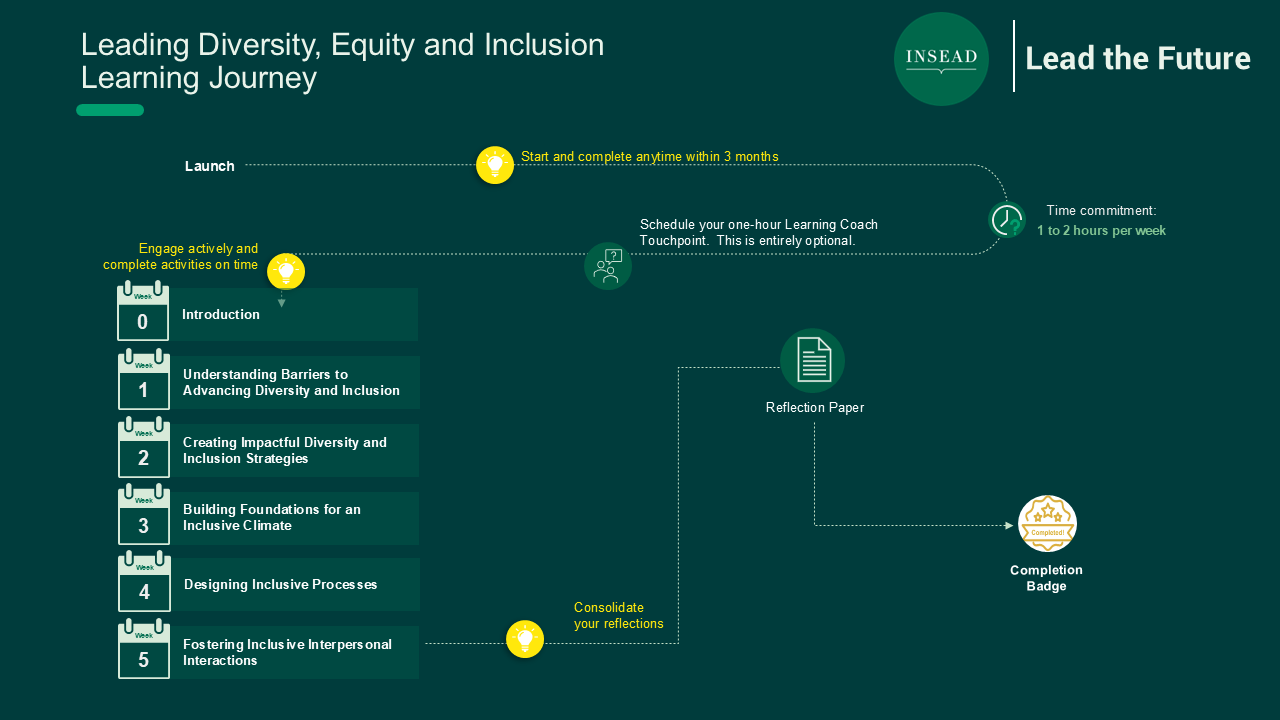Open Creating Impactful Diversity and Inclusion Strategies
This screenshot has width=1280, height=720.
[x=295, y=450]
